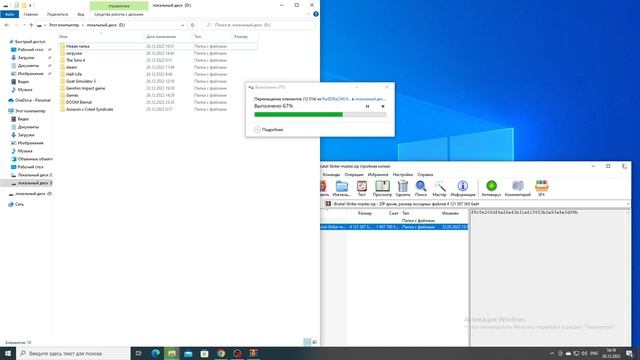Expand the Explorer ribbon chevron
The image size is (640, 360).
(308, 14)
